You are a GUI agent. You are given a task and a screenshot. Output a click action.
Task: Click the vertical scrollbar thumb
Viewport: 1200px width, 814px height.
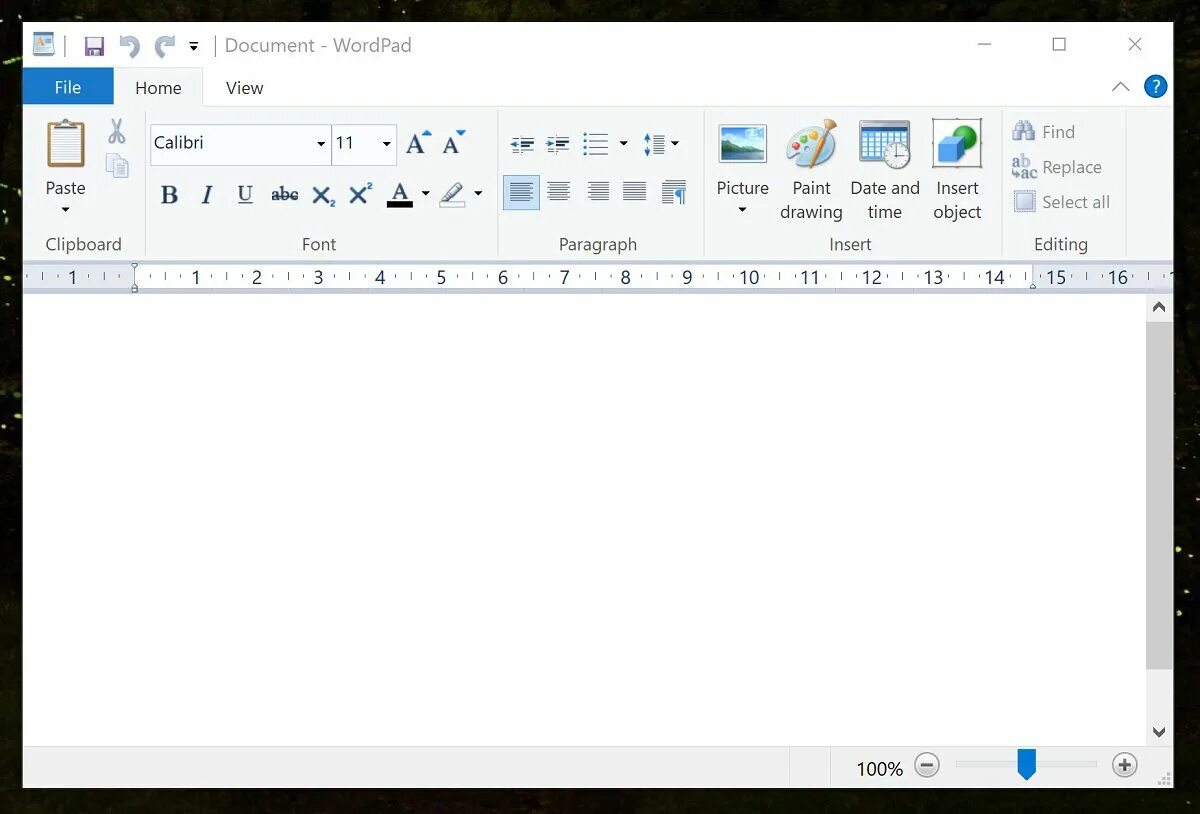point(1159,495)
